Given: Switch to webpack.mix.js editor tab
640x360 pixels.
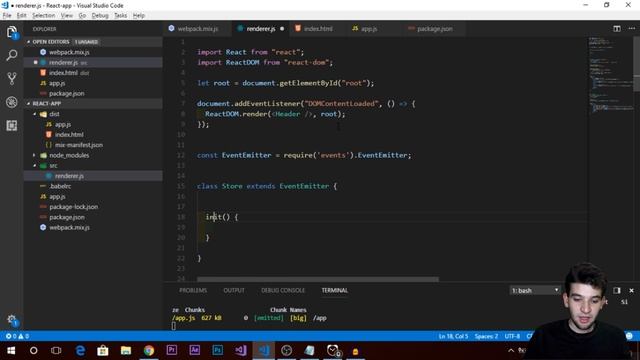Looking at the screenshot, I should 198,29.
